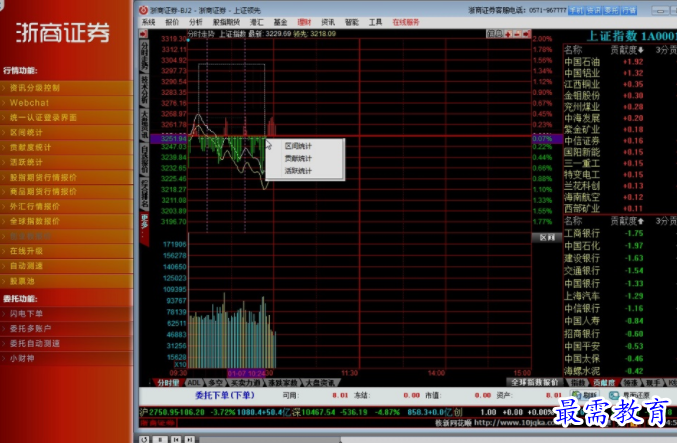Expand 外汇行情报价 in sidebar

66,206
